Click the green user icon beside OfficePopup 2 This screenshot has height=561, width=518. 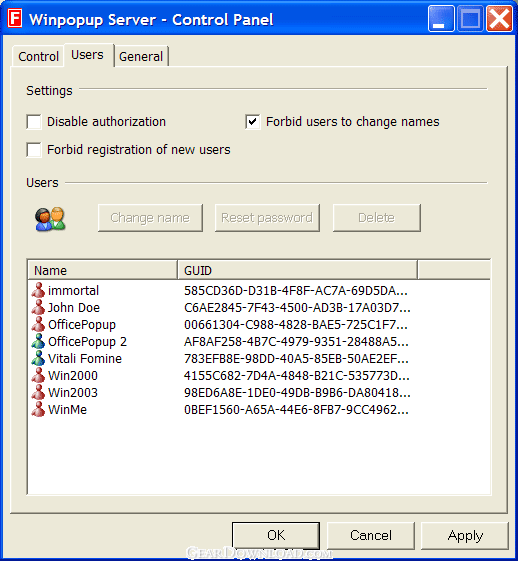point(38,341)
